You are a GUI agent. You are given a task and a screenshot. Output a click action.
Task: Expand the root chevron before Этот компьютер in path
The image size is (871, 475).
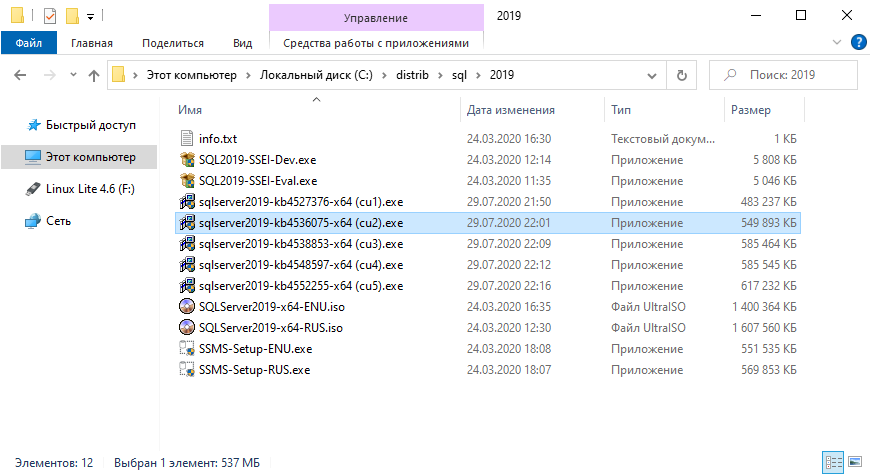[x=135, y=76]
